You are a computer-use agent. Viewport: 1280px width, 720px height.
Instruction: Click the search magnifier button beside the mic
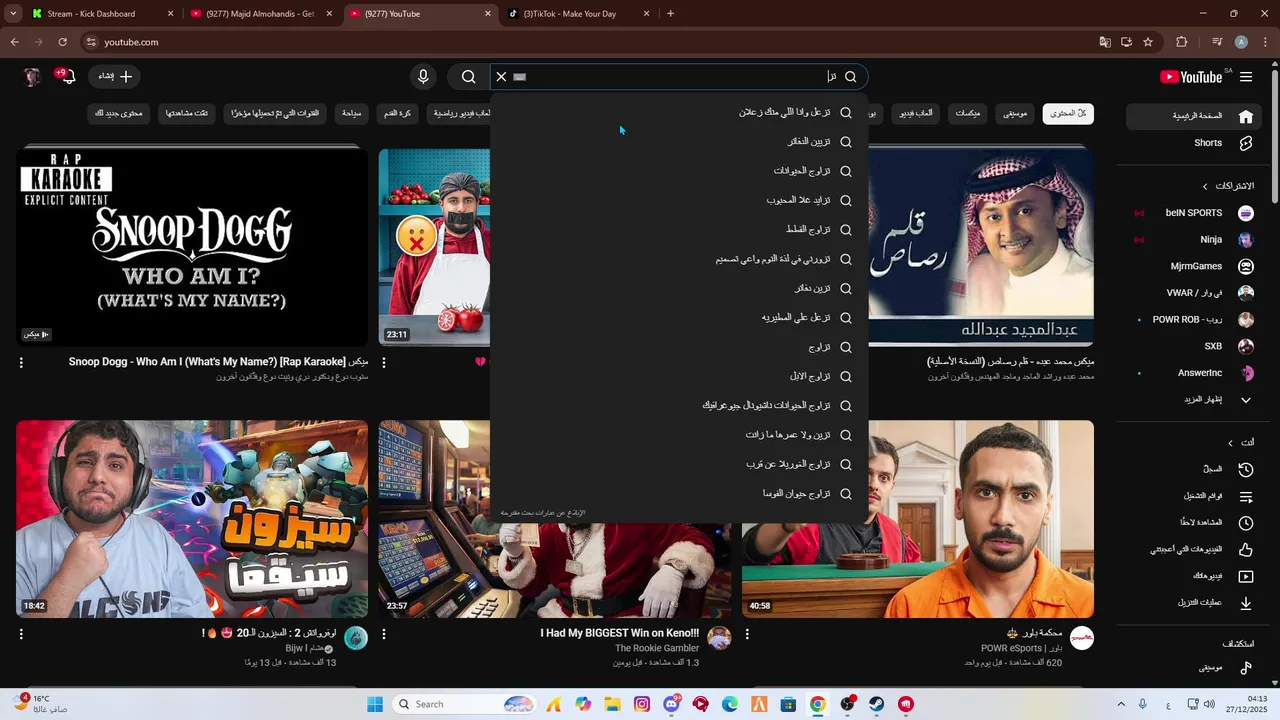pyautogui.click(x=468, y=77)
